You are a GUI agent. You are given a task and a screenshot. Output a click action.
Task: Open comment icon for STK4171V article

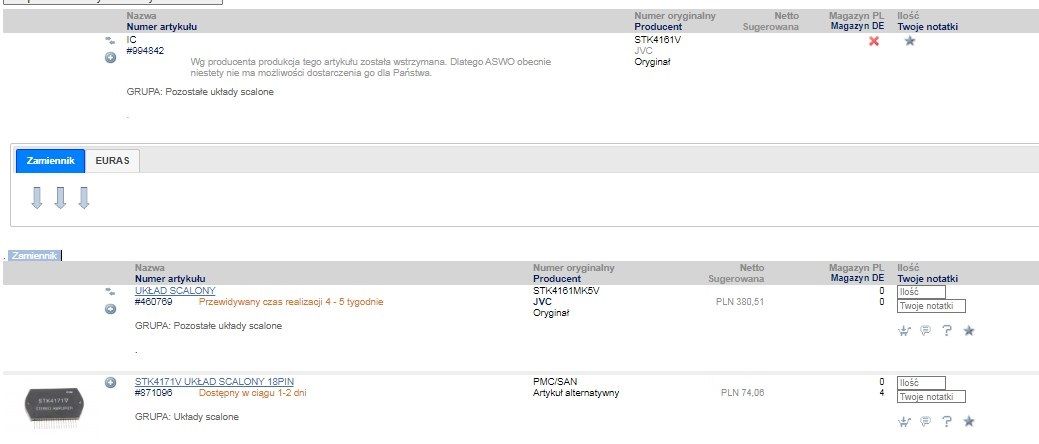[926, 422]
